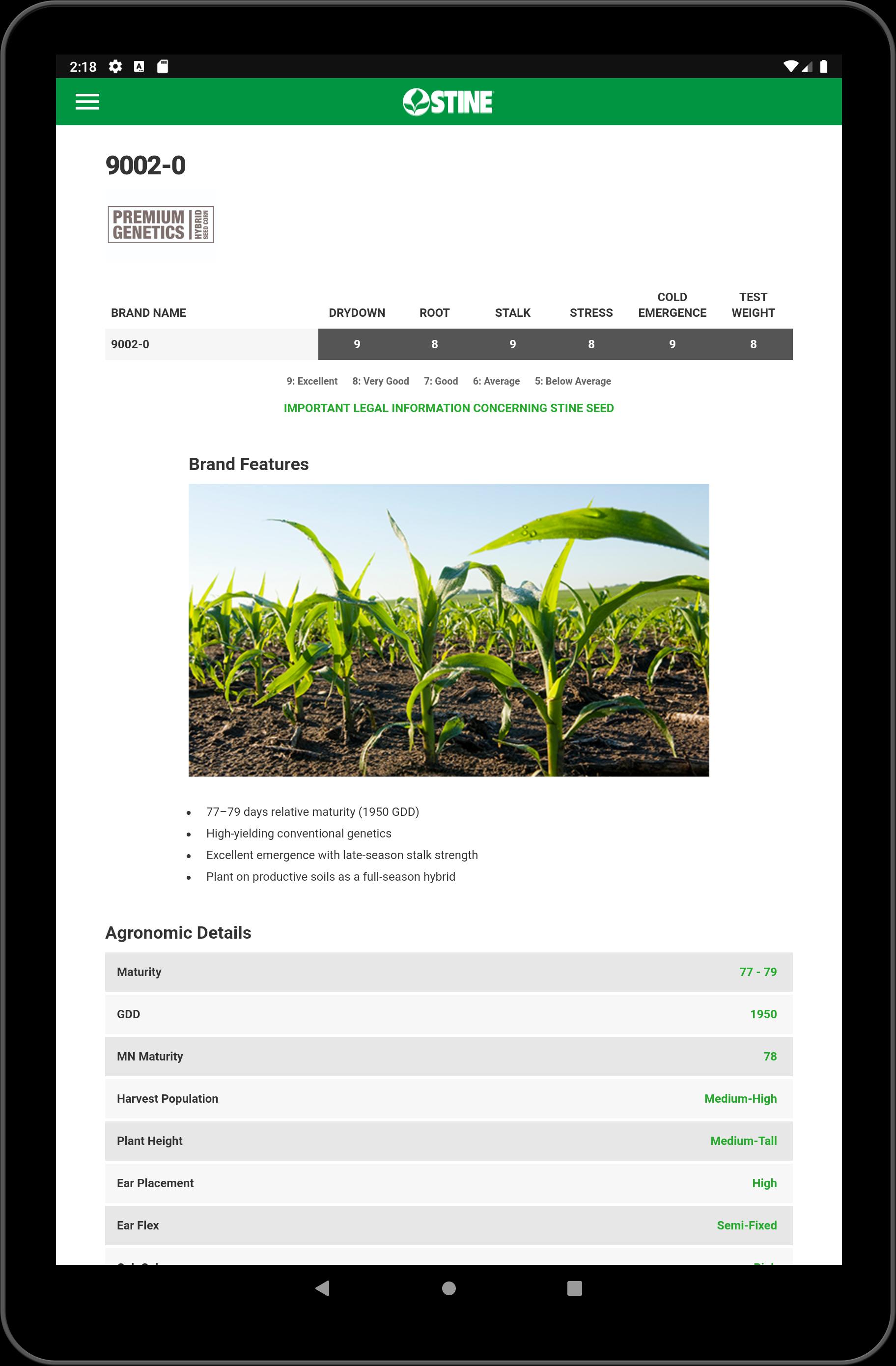This screenshot has height=1366, width=896.
Task: Tap the ROOT column header
Action: tap(434, 313)
